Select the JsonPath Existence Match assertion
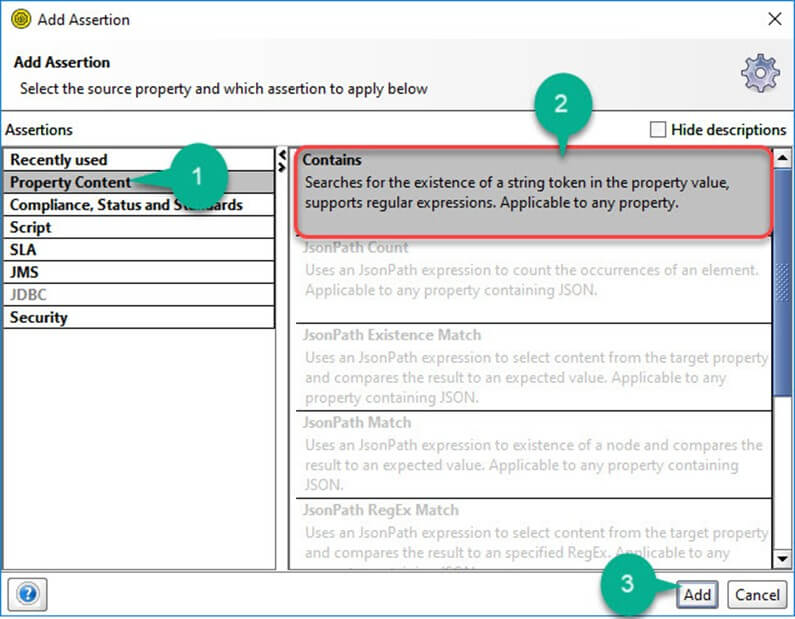This screenshot has width=795, height=619. click(x=535, y=366)
